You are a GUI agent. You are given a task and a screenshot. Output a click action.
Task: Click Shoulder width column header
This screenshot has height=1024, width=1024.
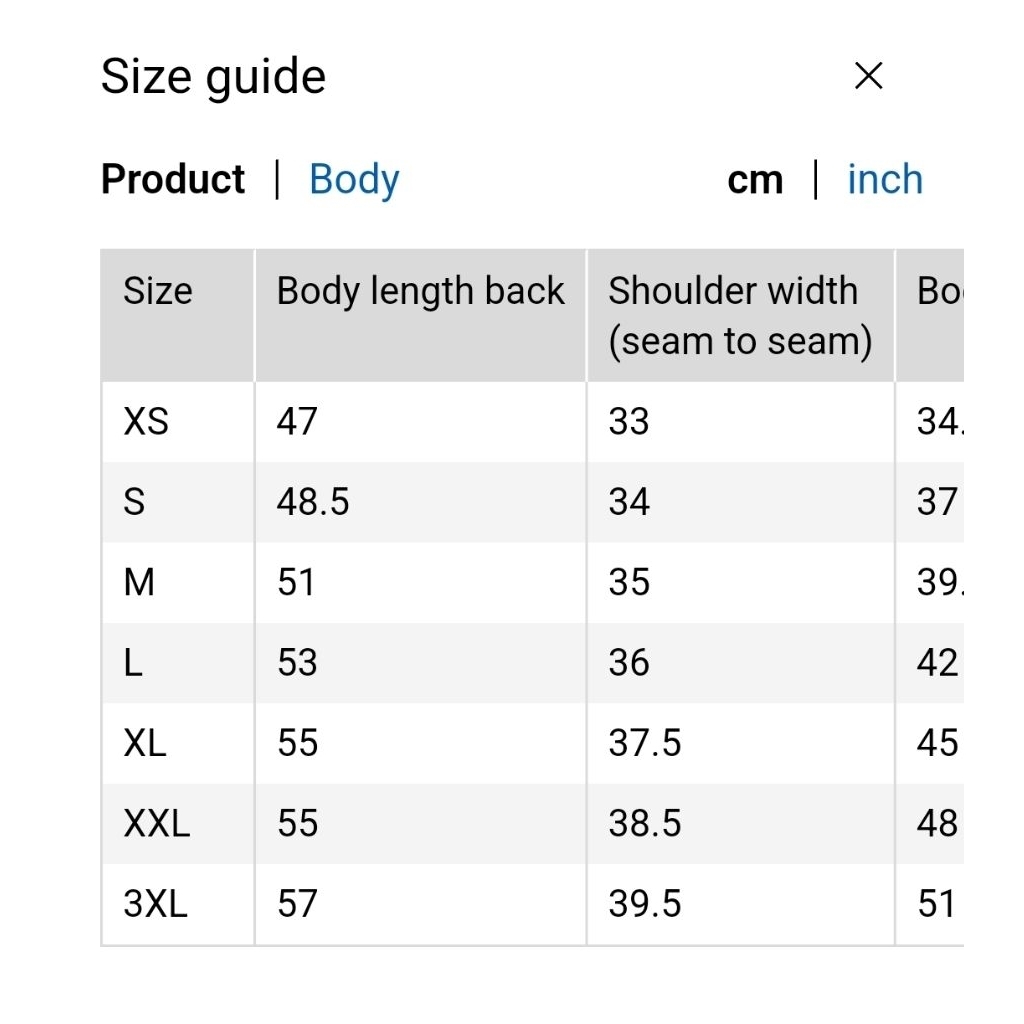pyautogui.click(x=740, y=315)
